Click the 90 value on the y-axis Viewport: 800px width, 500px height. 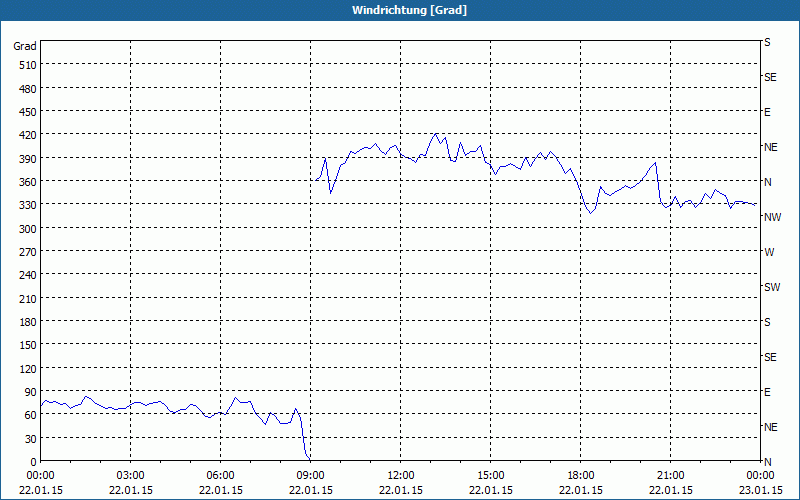[31, 392]
